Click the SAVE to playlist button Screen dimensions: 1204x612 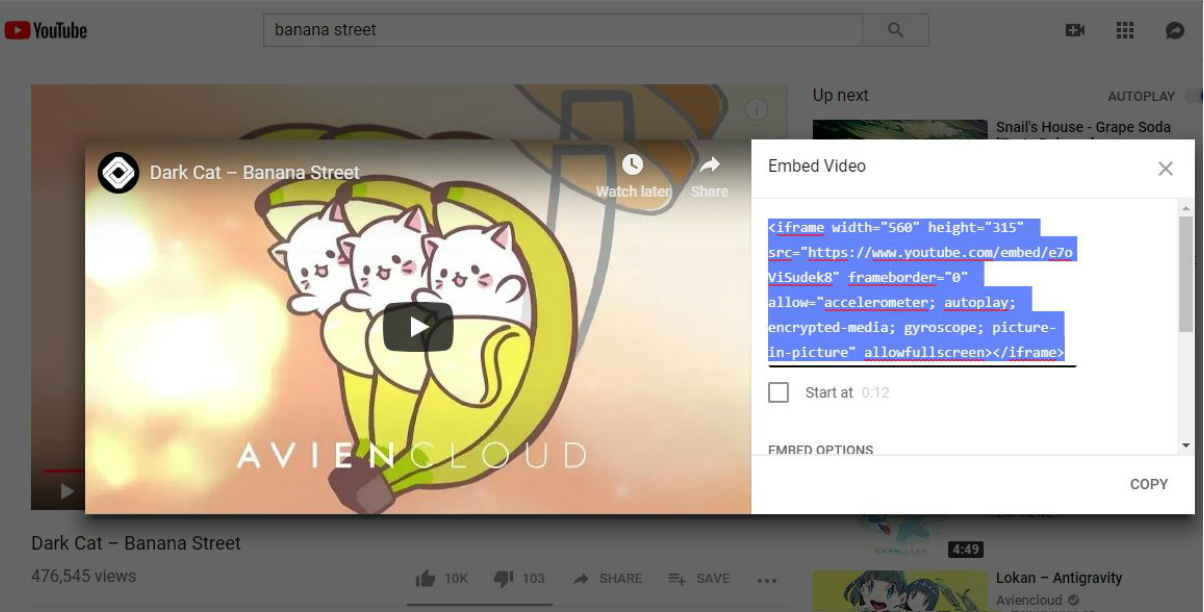(699, 578)
